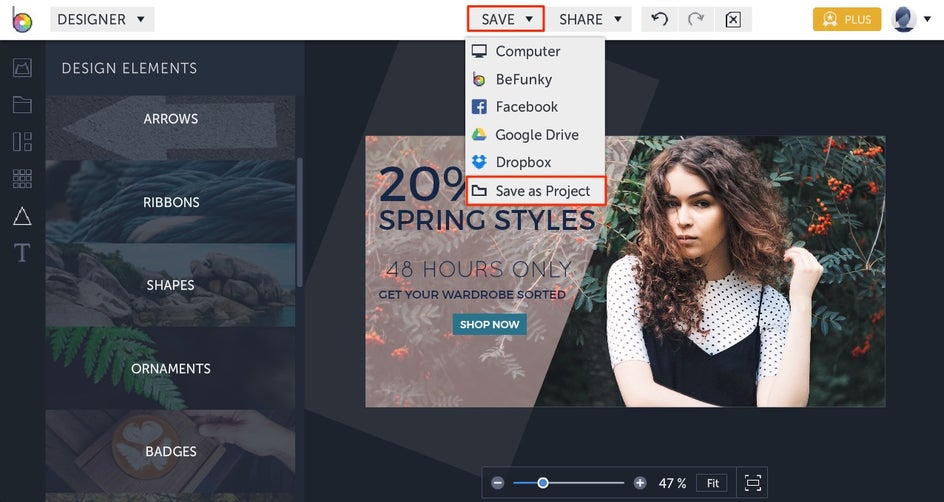Choose BeFunky in the Save menu
Screen dimensions: 944x502
tap(535, 79)
